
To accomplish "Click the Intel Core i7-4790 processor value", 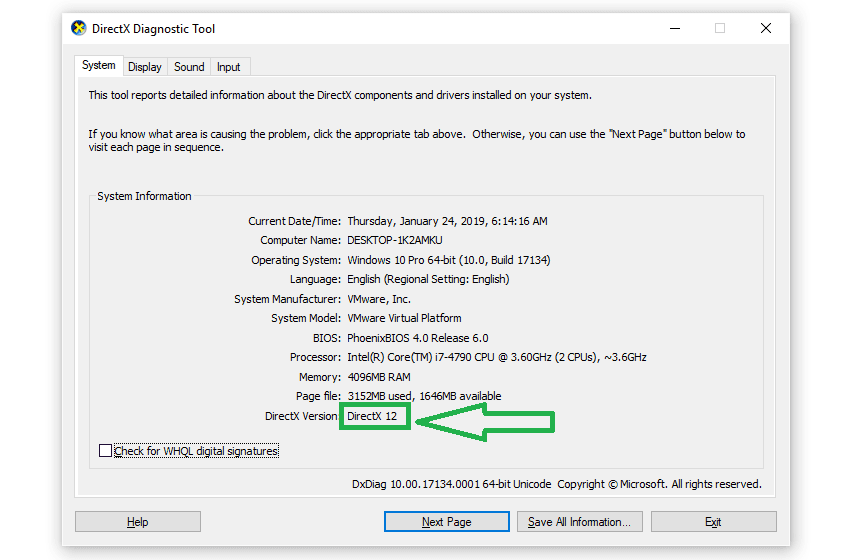I will click(497, 357).
